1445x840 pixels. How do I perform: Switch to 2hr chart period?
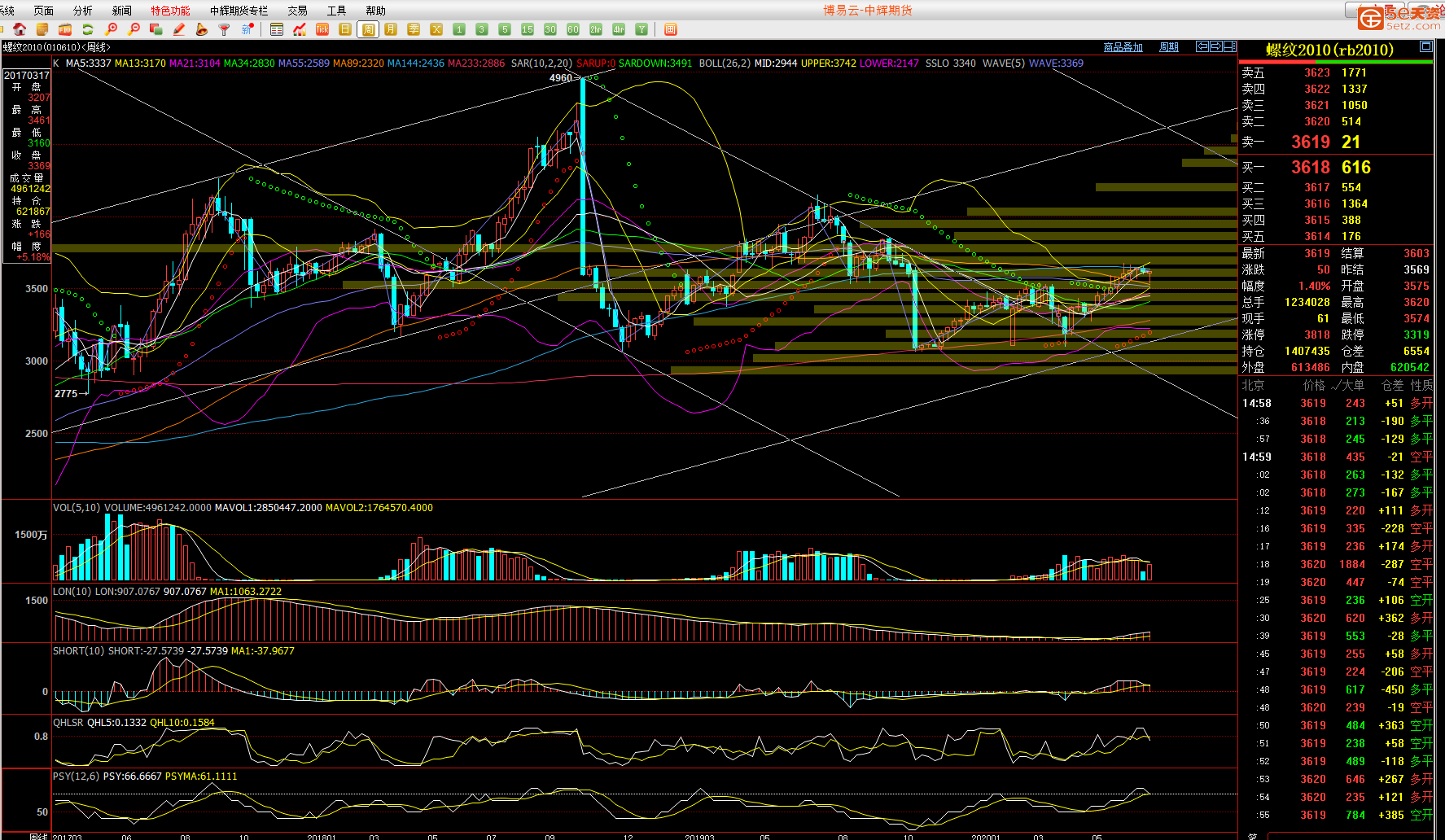click(x=596, y=29)
